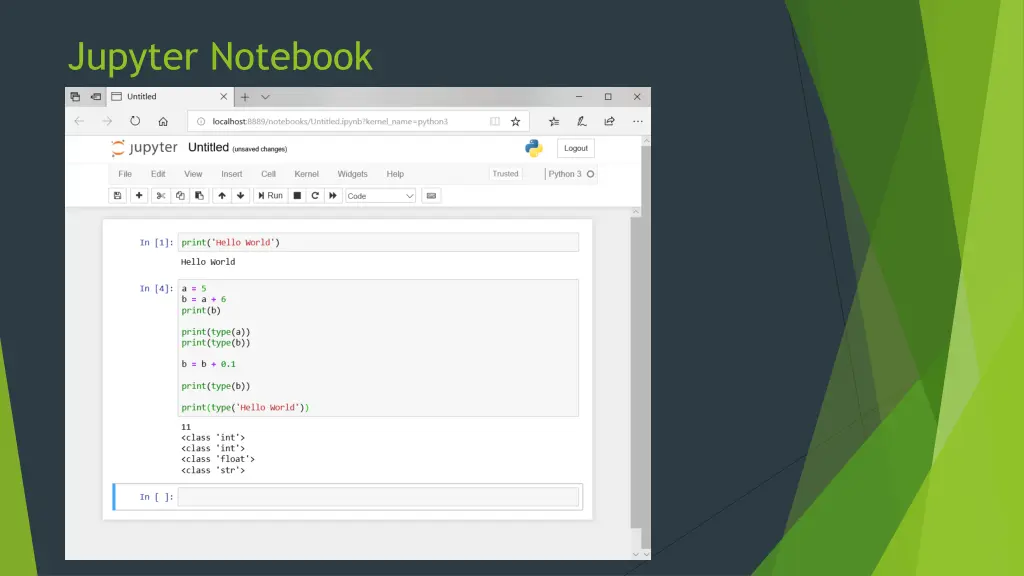Image resolution: width=1024 pixels, height=576 pixels.
Task: Open the cell type Code dropdown
Action: [380, 196]
